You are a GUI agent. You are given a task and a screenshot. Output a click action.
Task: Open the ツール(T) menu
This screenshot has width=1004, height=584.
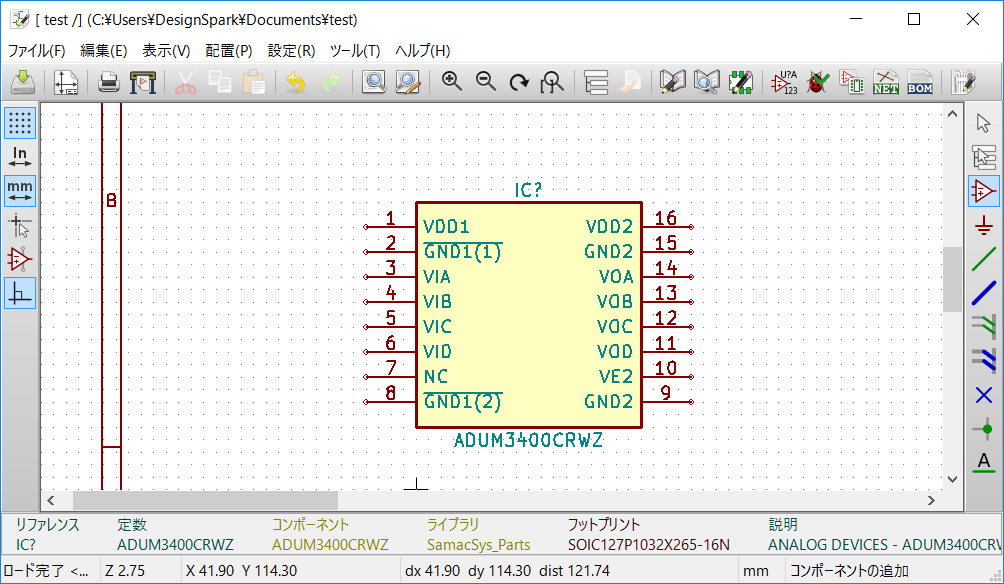pos(355,51)
